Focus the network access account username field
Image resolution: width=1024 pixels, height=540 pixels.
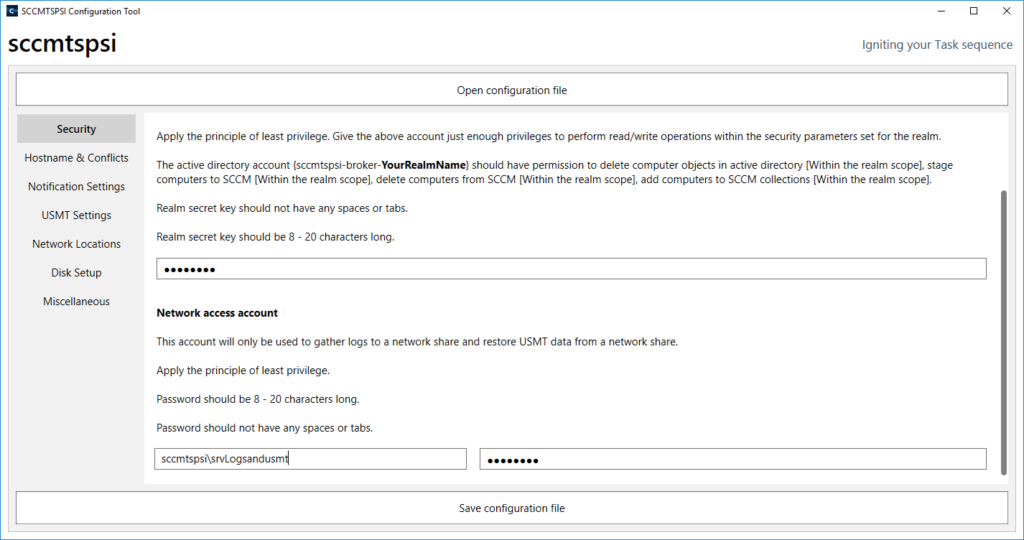click(x=311, y=459)
